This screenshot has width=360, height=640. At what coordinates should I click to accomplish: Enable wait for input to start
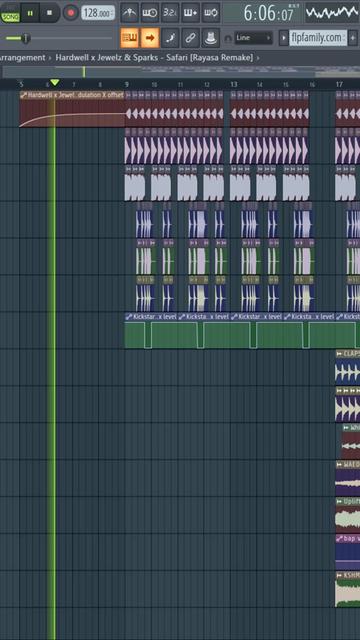pyautogui.click(x=150, y=13)
